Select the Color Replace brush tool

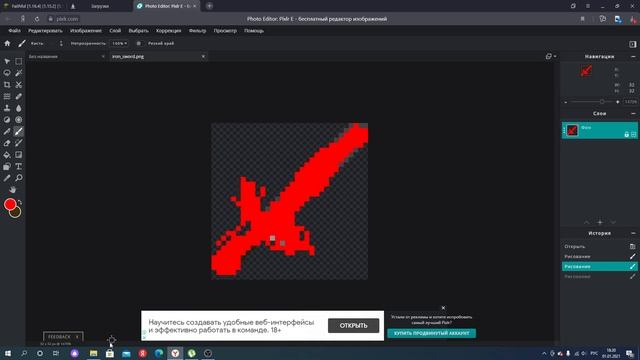(19, 143)
